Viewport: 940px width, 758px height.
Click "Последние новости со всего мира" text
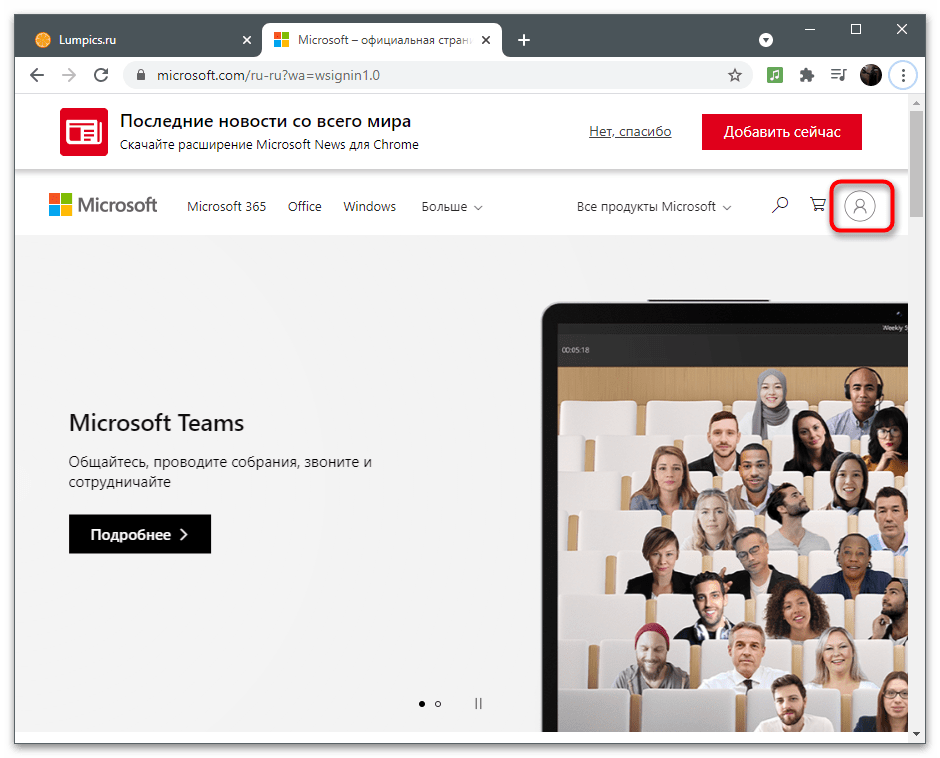266,121
